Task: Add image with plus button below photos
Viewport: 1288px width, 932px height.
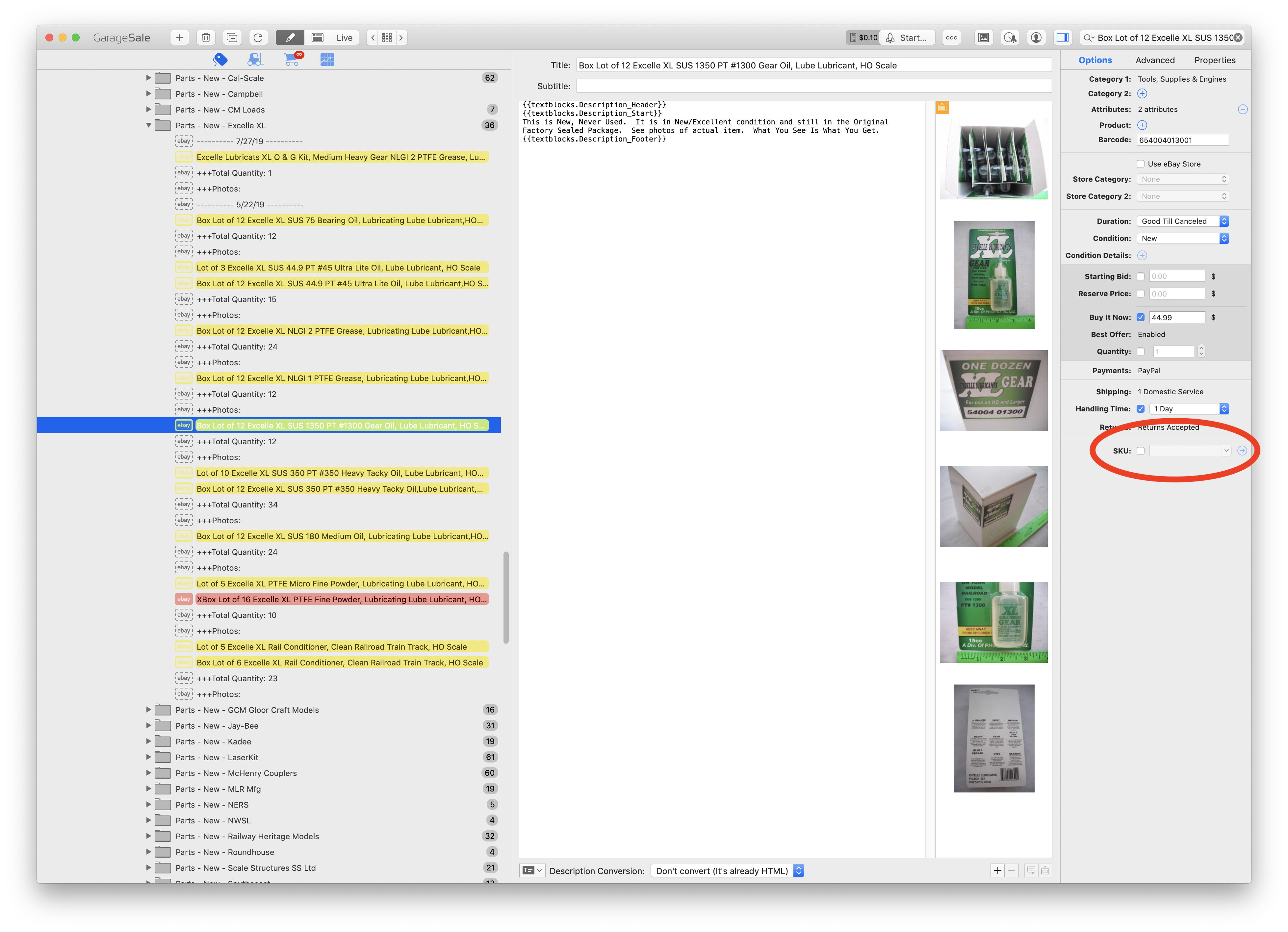Action: click(x=997, y=871)
